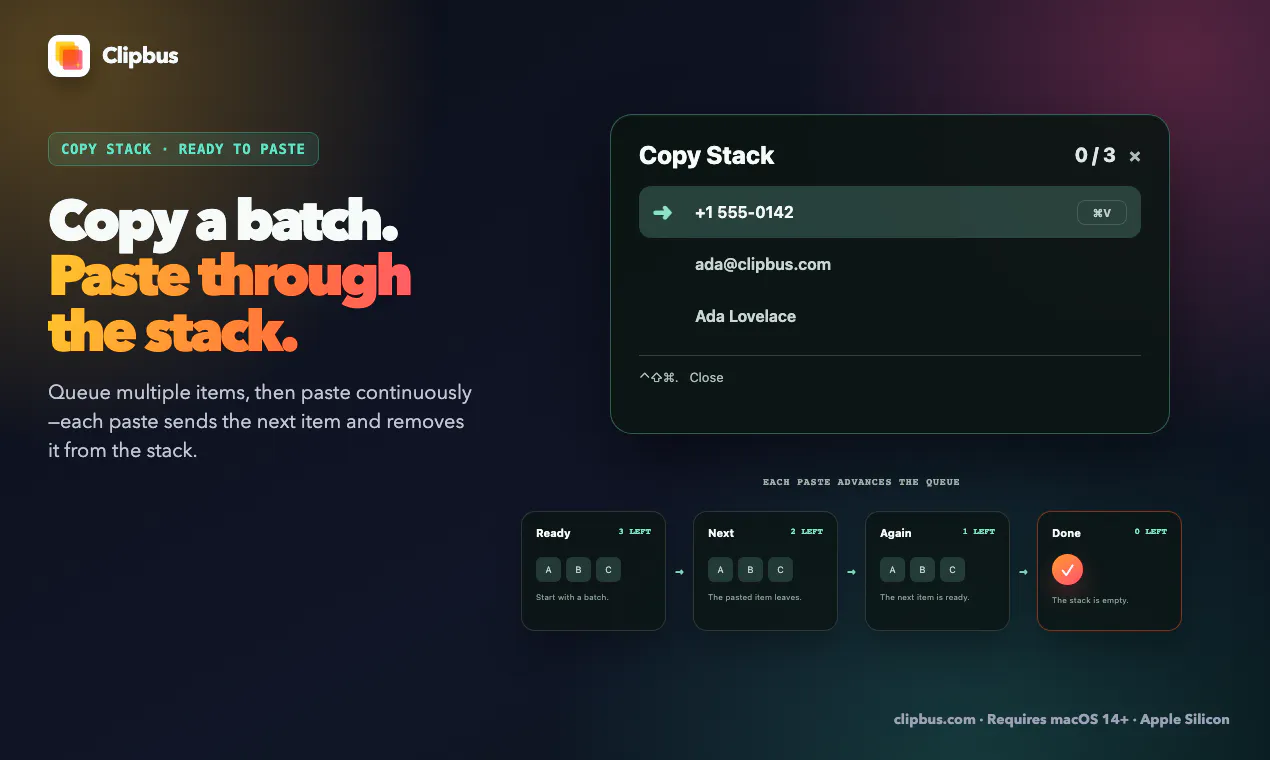
Task: Click 'Start with a batch.' caption
Action: click(572, 597)
